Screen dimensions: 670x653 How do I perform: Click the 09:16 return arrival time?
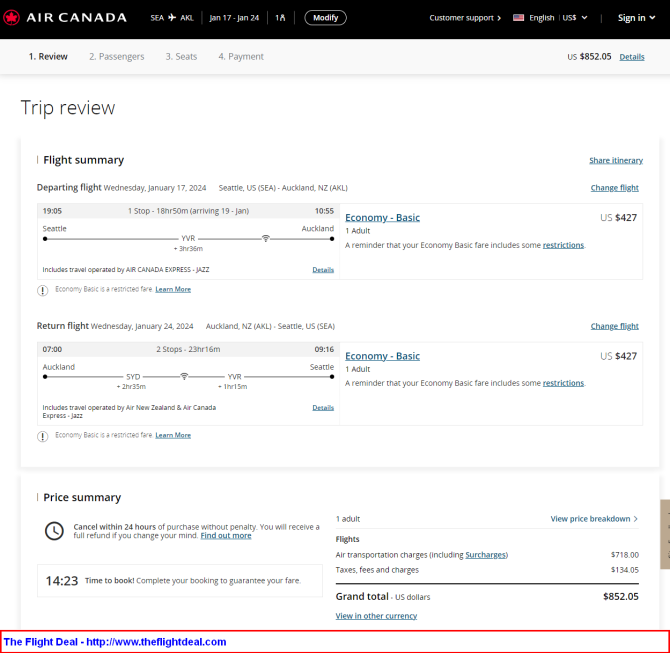(324, 349)
